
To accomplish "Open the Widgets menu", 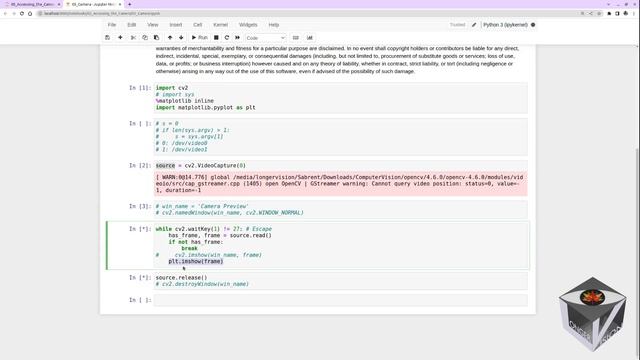I will tap(248, 25).
